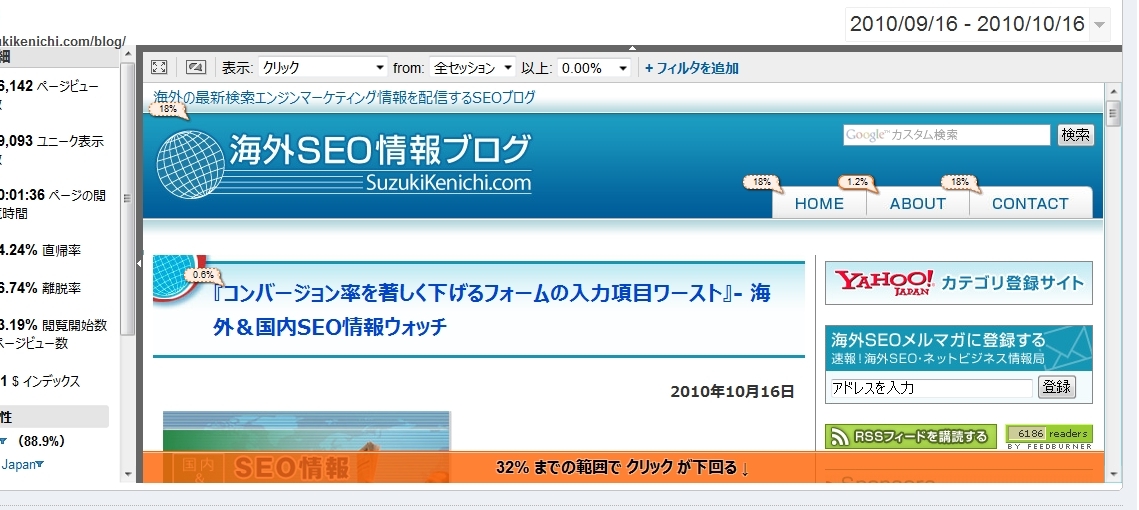1139x510 pixels.
Task: Click the +フィルタを追加 link
Action: tap(692, 68)
